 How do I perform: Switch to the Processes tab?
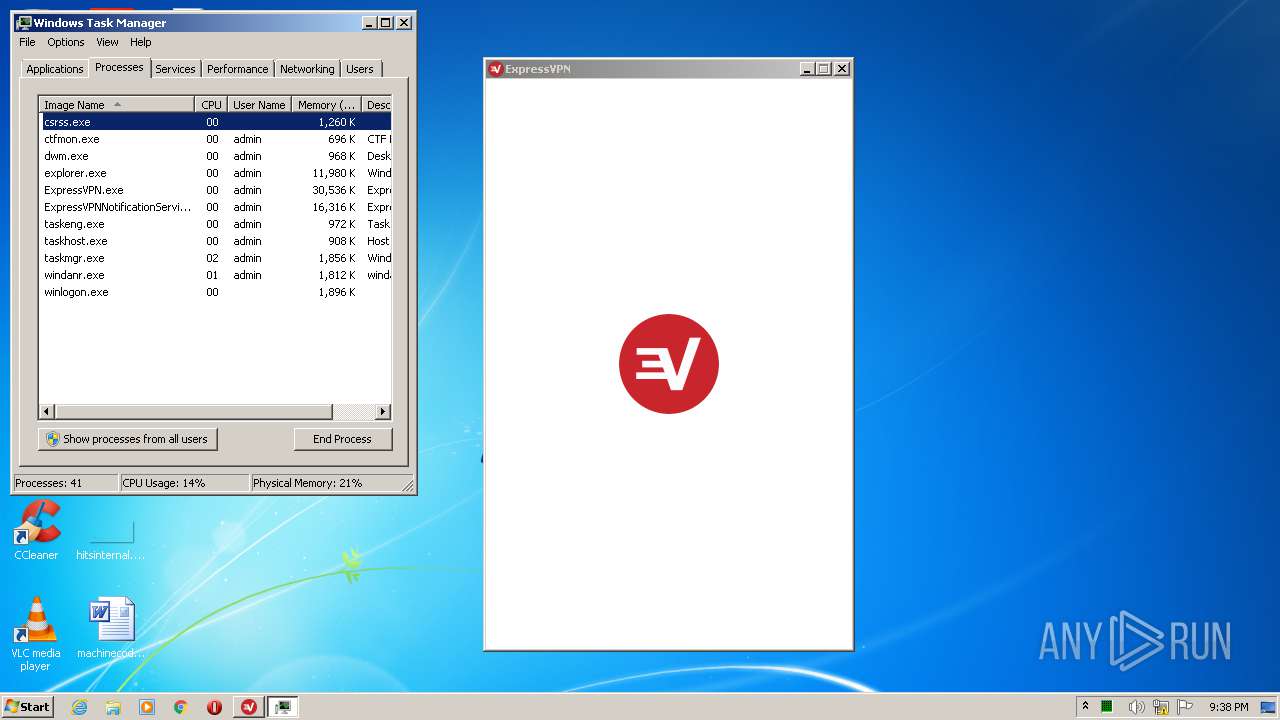[x=119, y=67]
